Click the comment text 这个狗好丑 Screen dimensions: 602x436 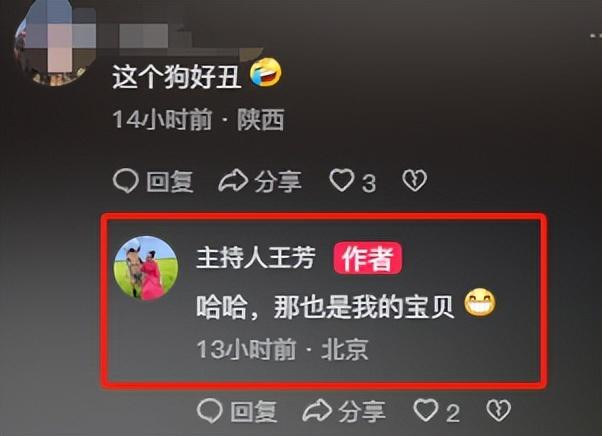[x=177, y=76]
